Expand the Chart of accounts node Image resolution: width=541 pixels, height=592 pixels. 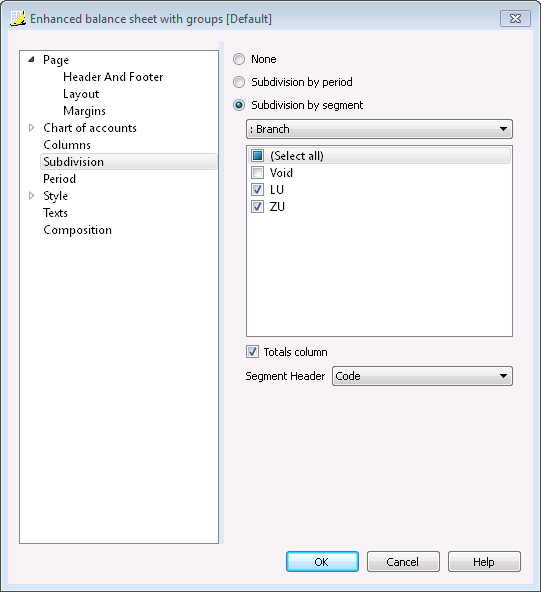point(32,128)
